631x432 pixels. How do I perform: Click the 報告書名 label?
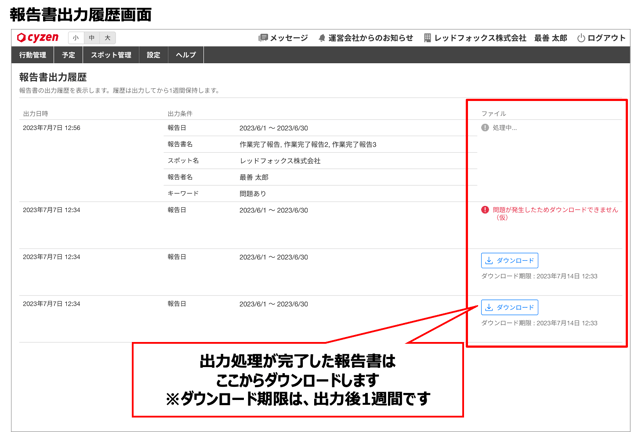180,144
